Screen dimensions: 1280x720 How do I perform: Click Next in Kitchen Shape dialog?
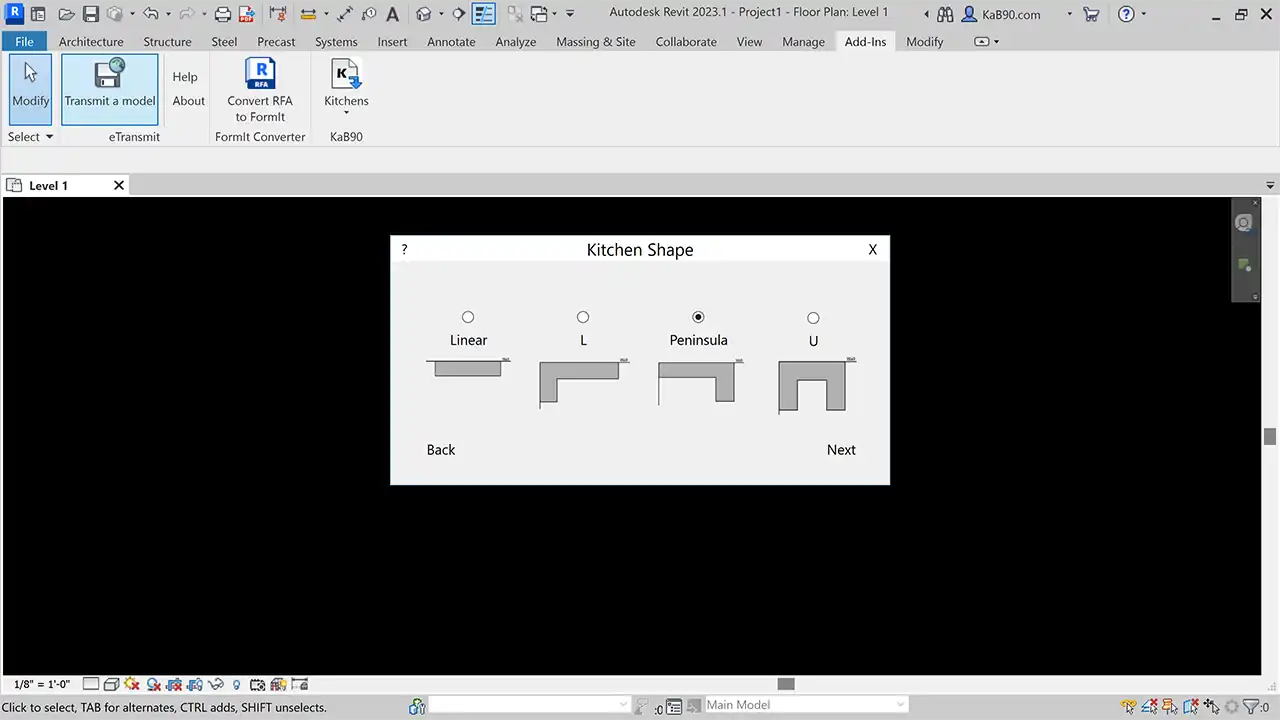(x=841, y=450)
